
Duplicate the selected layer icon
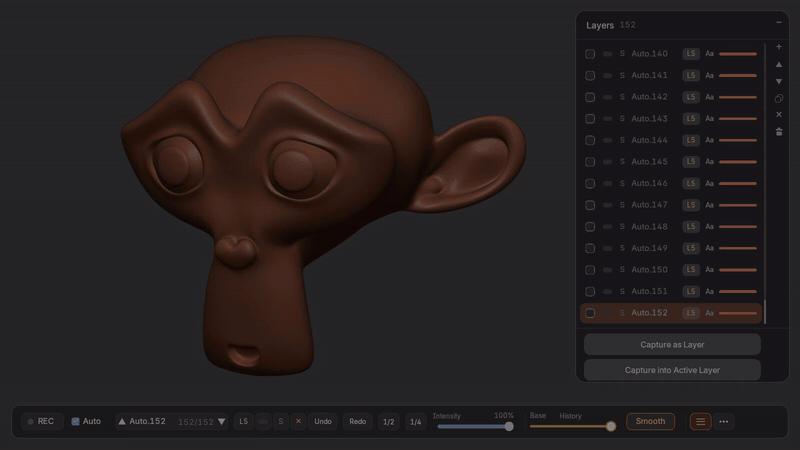click(779, 98)
